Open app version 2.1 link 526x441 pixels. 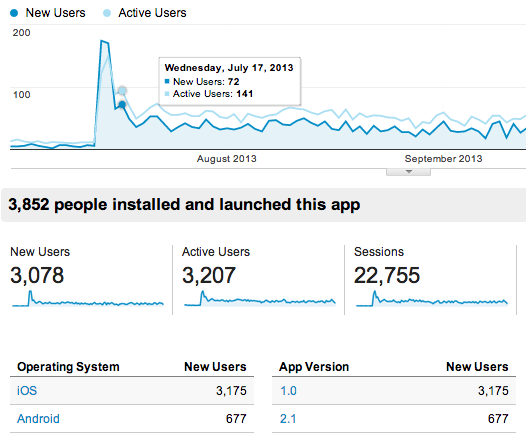coord(288,419)
